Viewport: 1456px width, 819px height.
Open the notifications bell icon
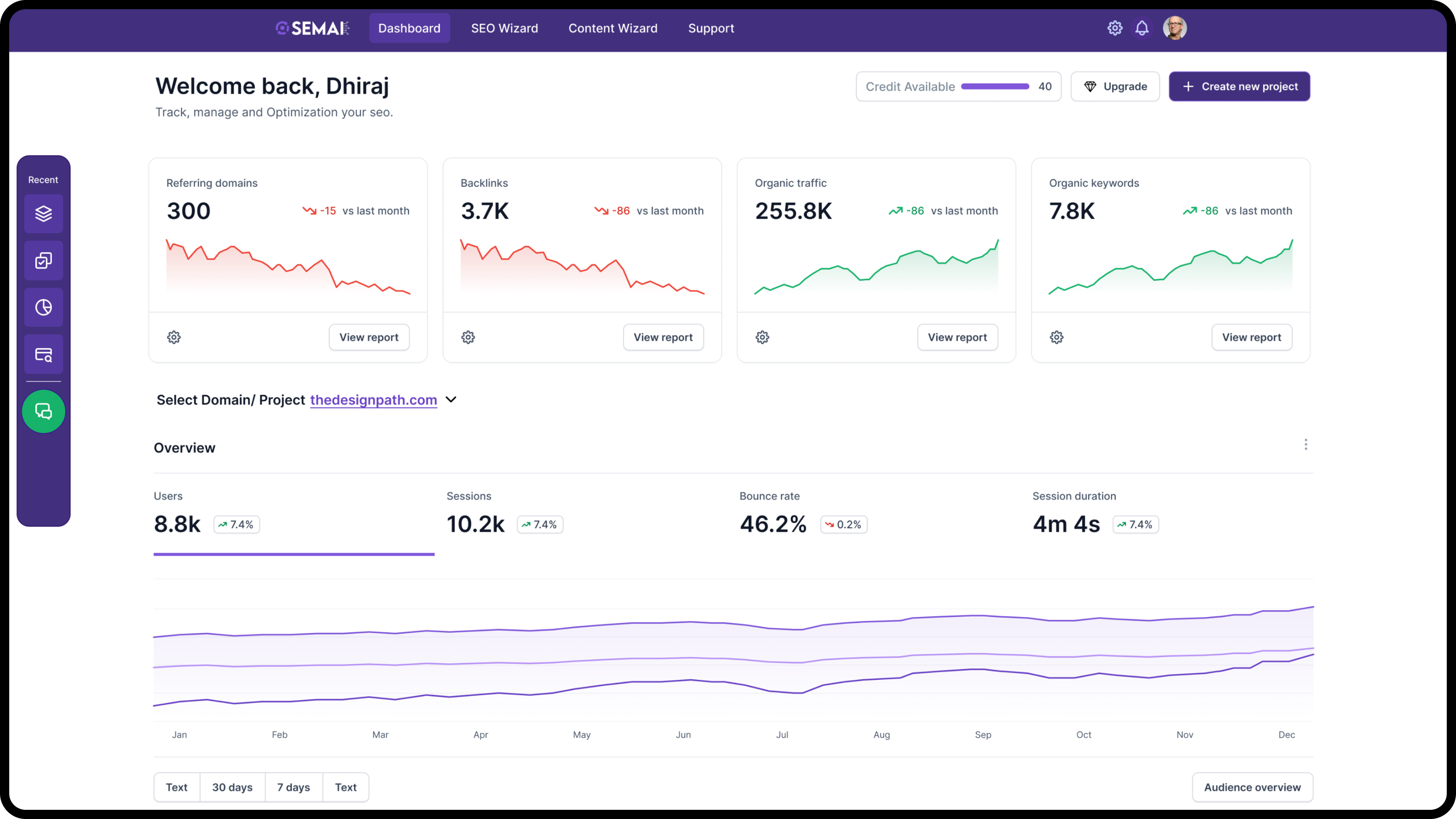[1142, 28]
